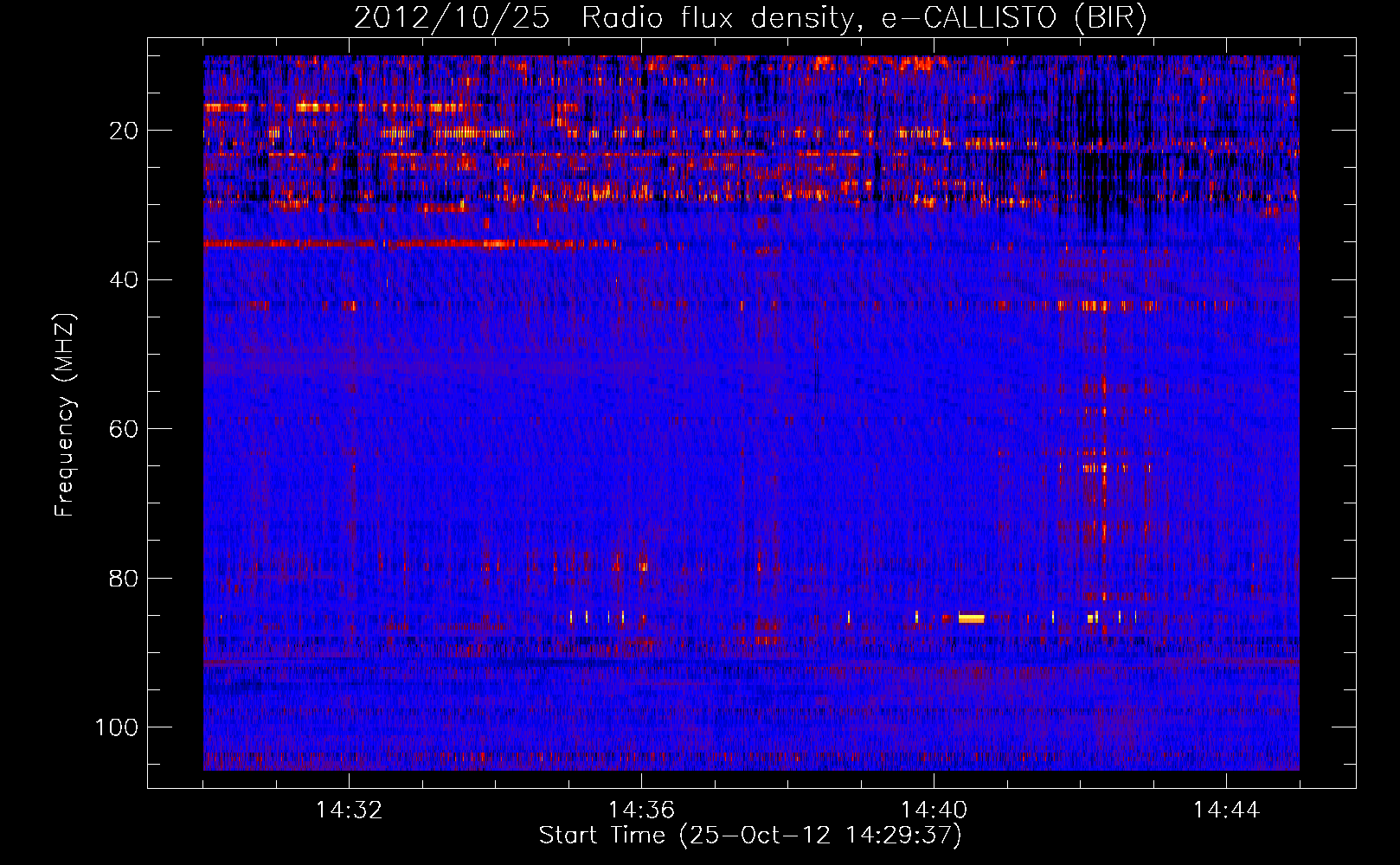1400x865 pixels.
Task: Click the bright yellow burst near 14:40 at 85 MHz
Action: [971, 618]
